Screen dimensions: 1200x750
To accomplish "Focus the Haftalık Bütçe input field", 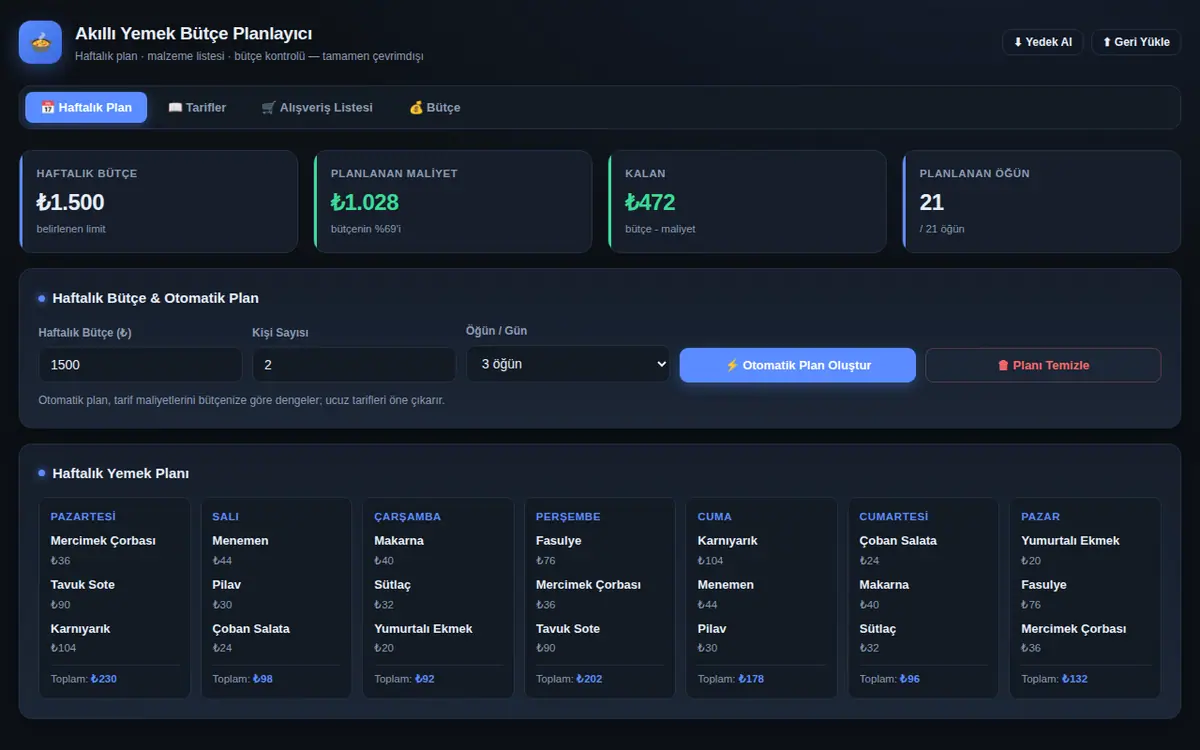I will (x=140, y=365).
